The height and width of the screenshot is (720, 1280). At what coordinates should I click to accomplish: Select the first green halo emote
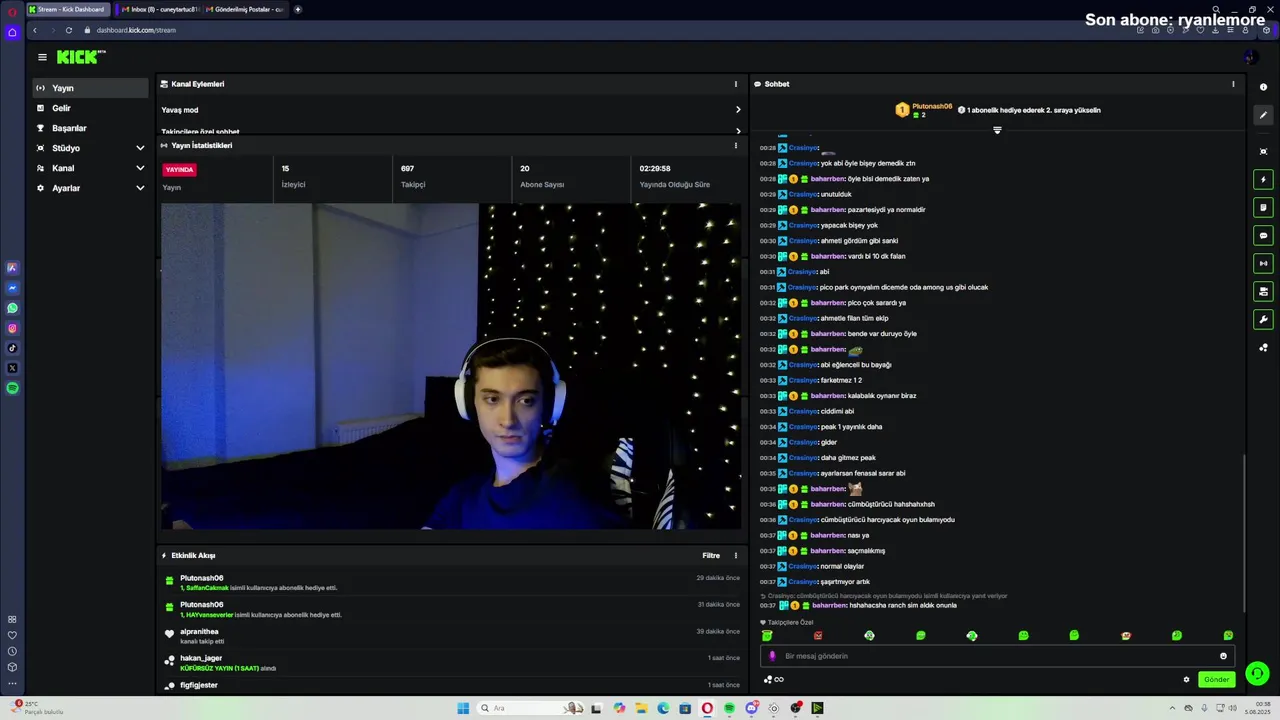[767, 635]
